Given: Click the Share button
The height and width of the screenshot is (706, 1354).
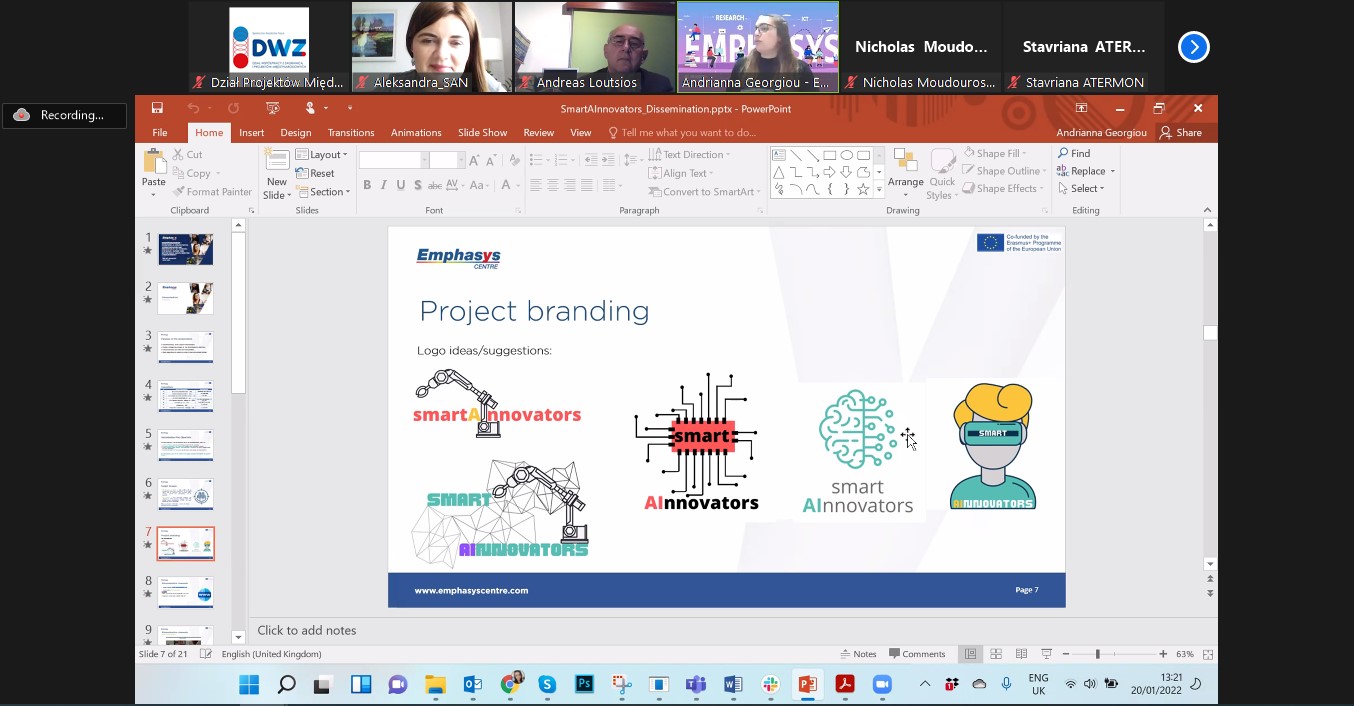Looking at the screenshot, I should [1181, 133].
